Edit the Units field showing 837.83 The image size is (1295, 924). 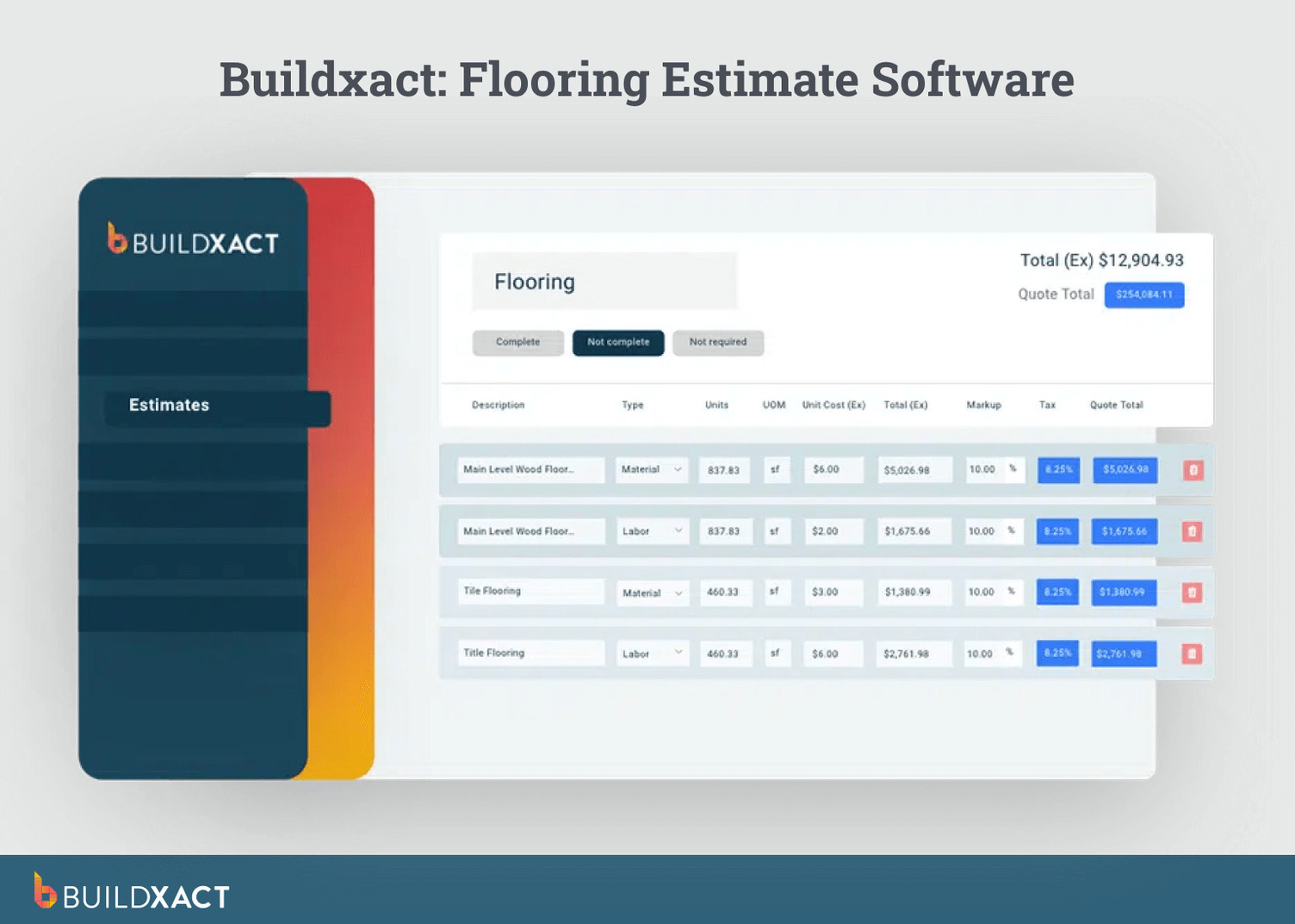(x=724, y=470)
